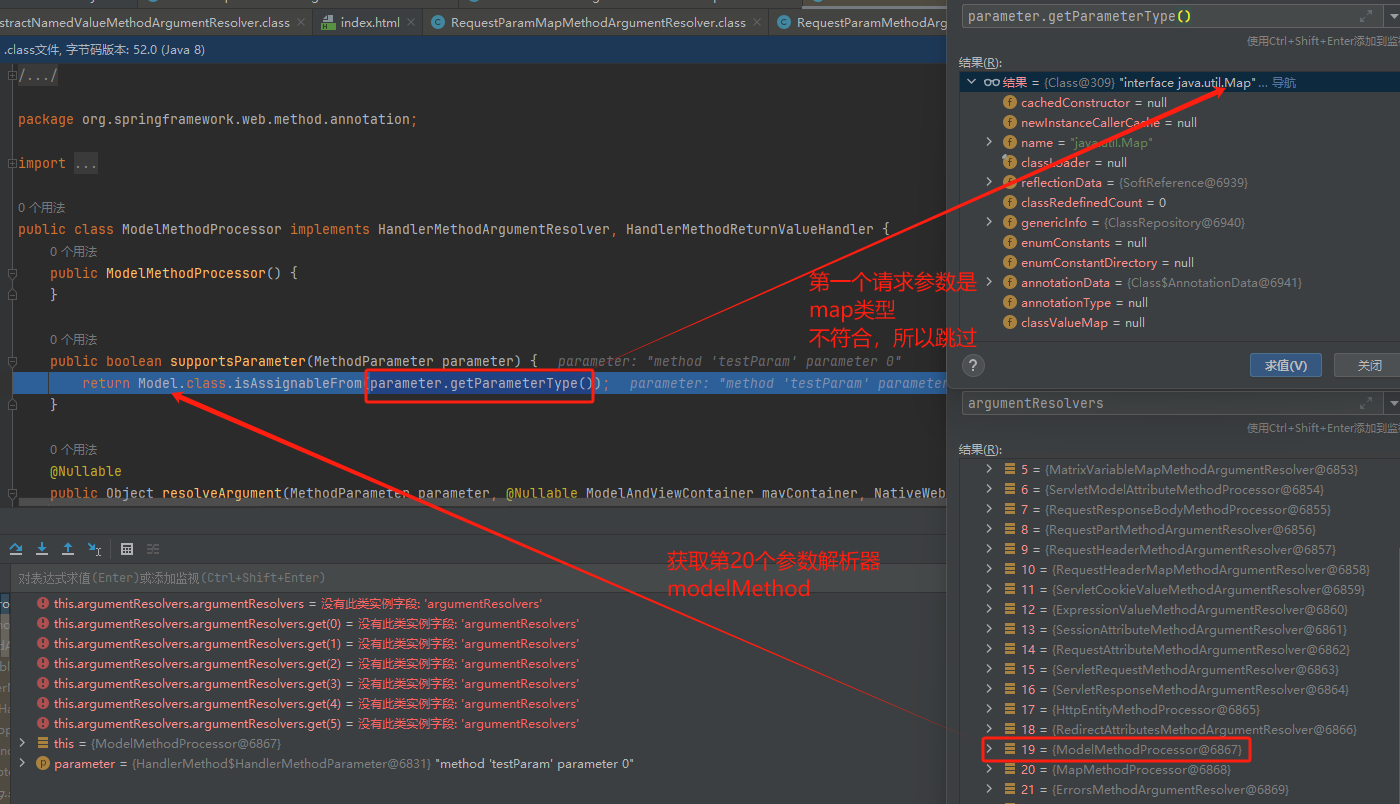Click the parameter variable 'p' icon

pos(43,764)
